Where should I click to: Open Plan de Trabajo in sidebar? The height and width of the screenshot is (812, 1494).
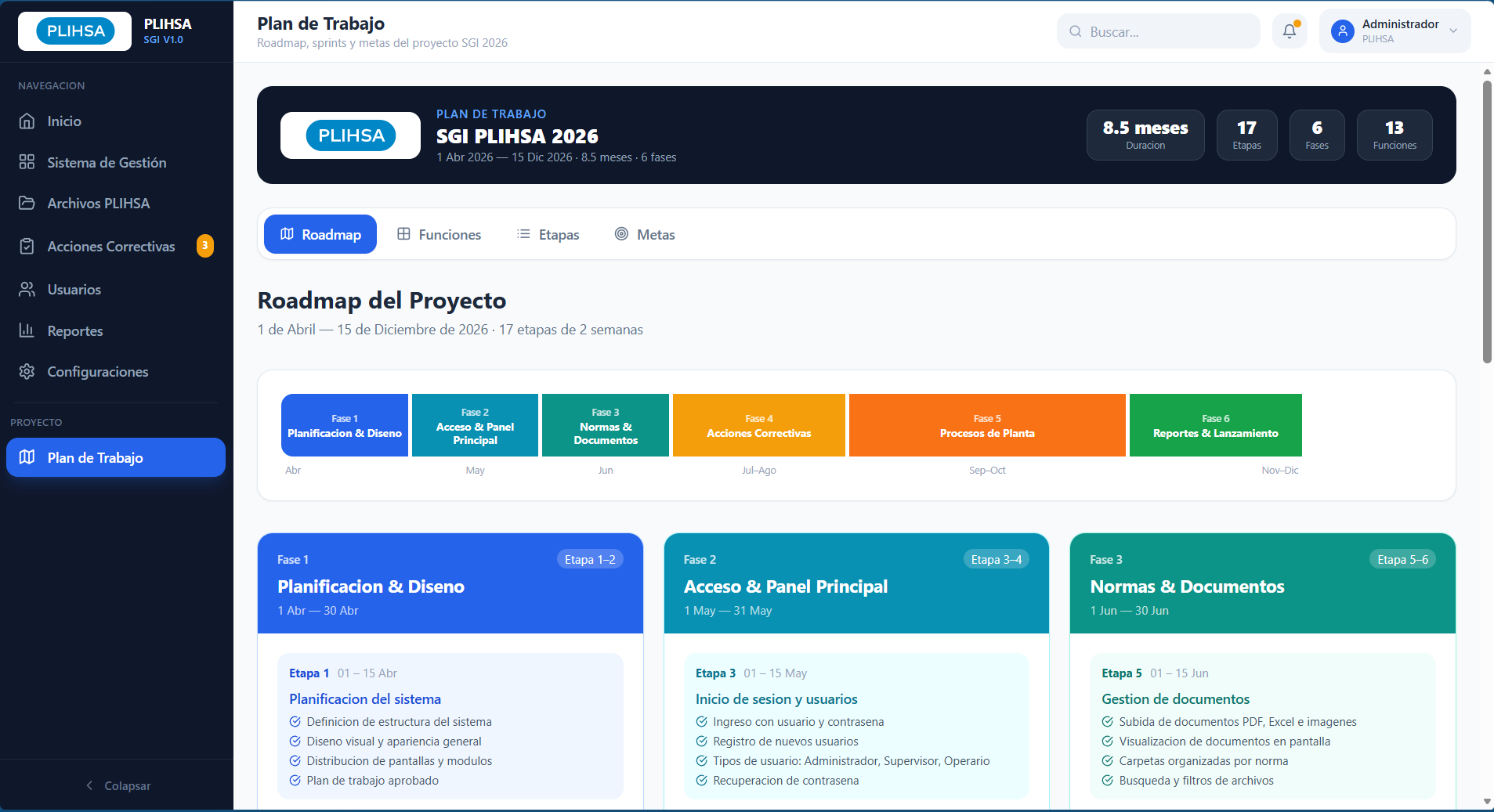pyautogui.click(x=116, y=457)
